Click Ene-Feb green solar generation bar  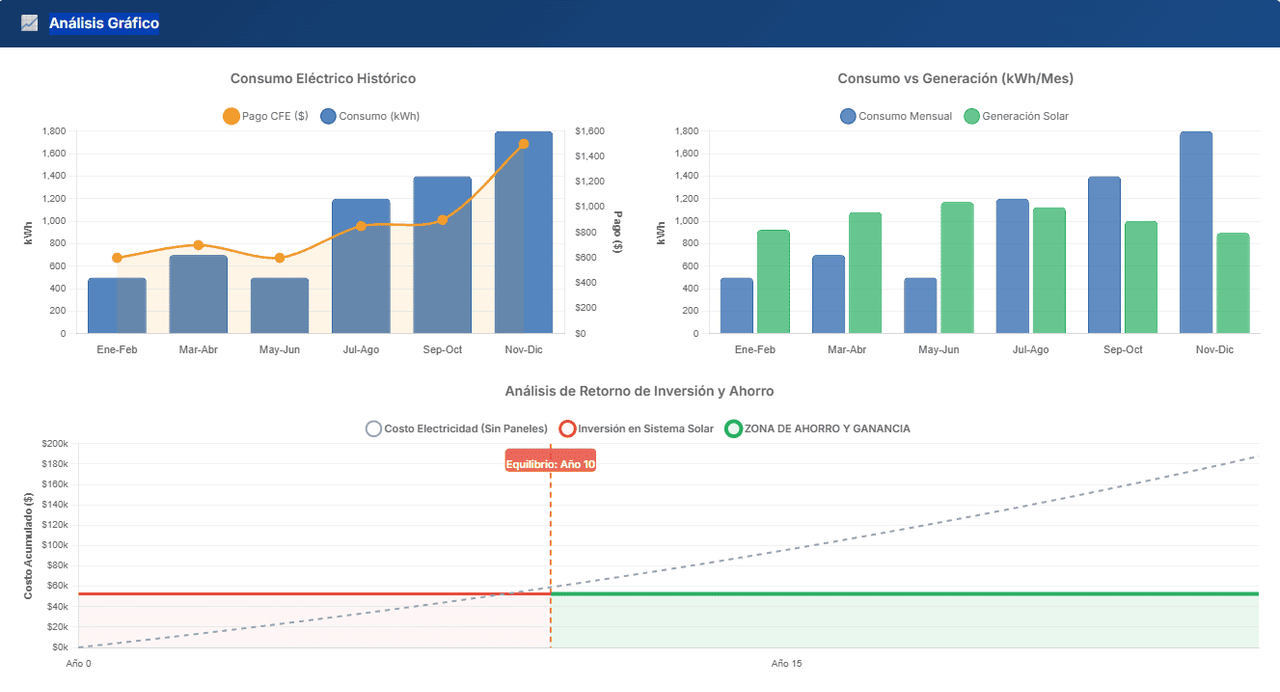coord(773,282)
